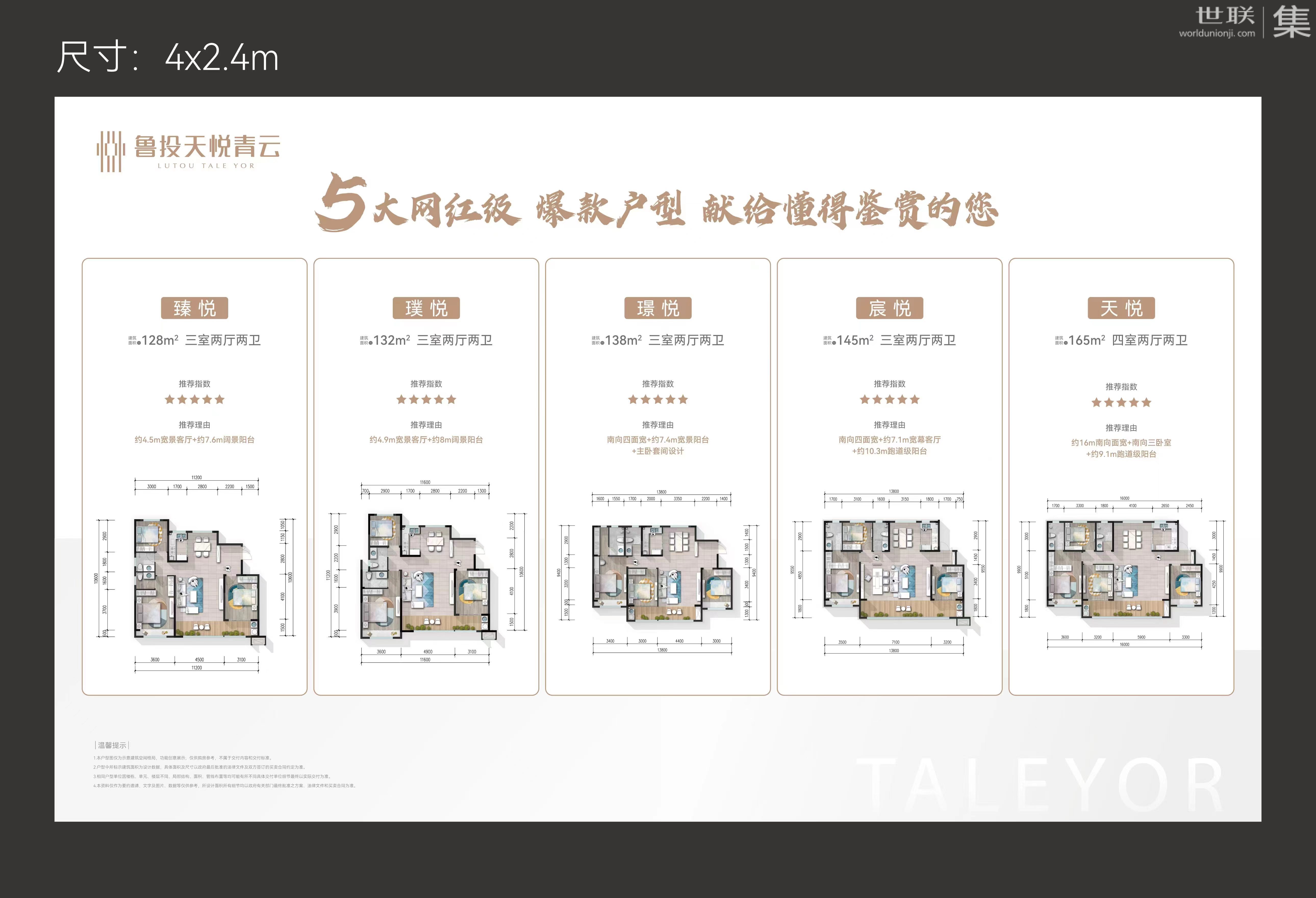Click the 宸悦 label badge
The height and width of the screenshot is (898, 1316).
[889, 308]
